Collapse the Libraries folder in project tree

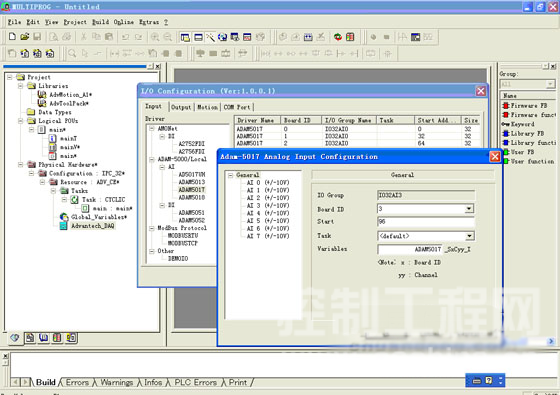point(20,86)
